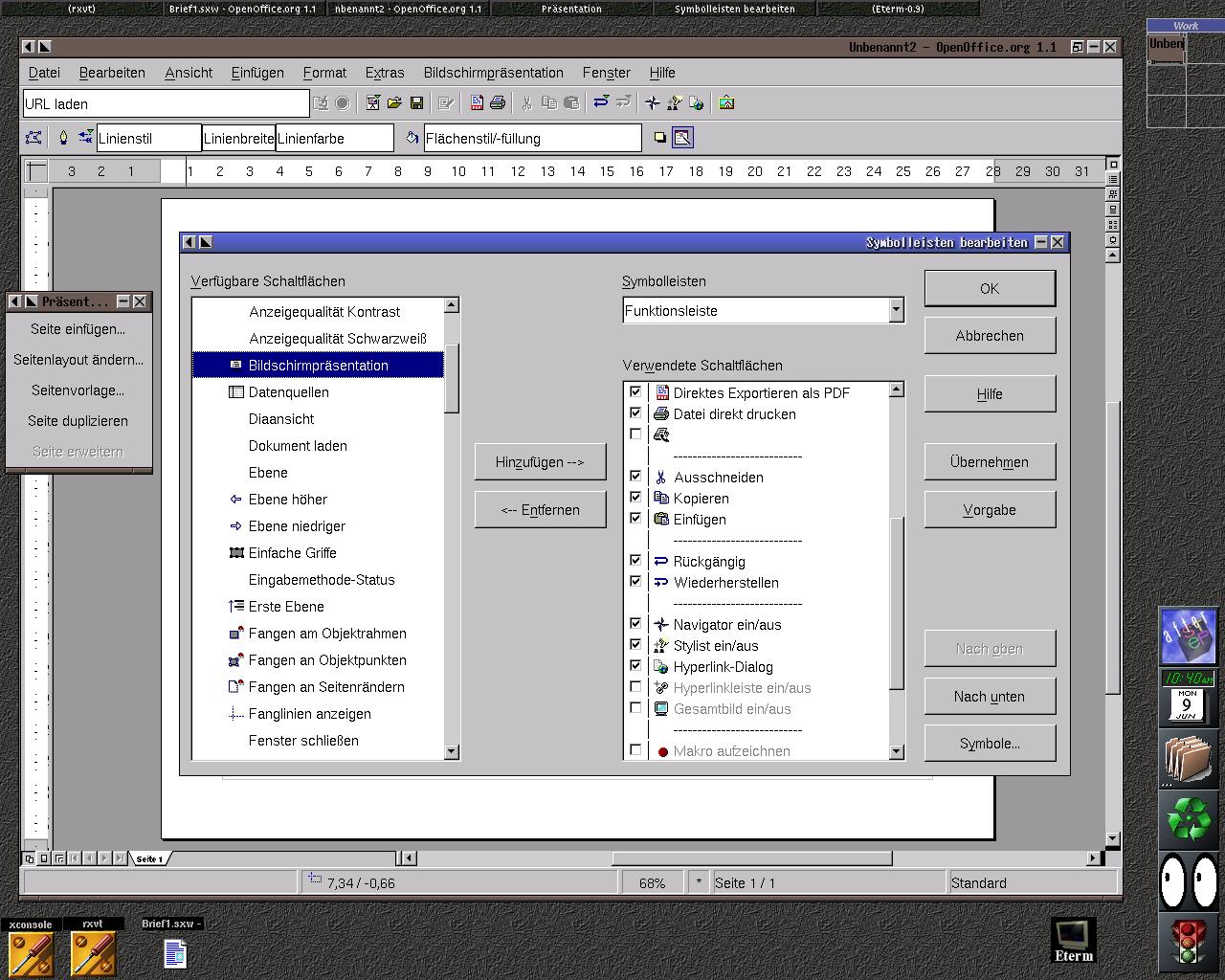This screenshot has width=1225, height=980.
Task: Click the Edit Points icon in object bar
Action: tap(33, 139)
